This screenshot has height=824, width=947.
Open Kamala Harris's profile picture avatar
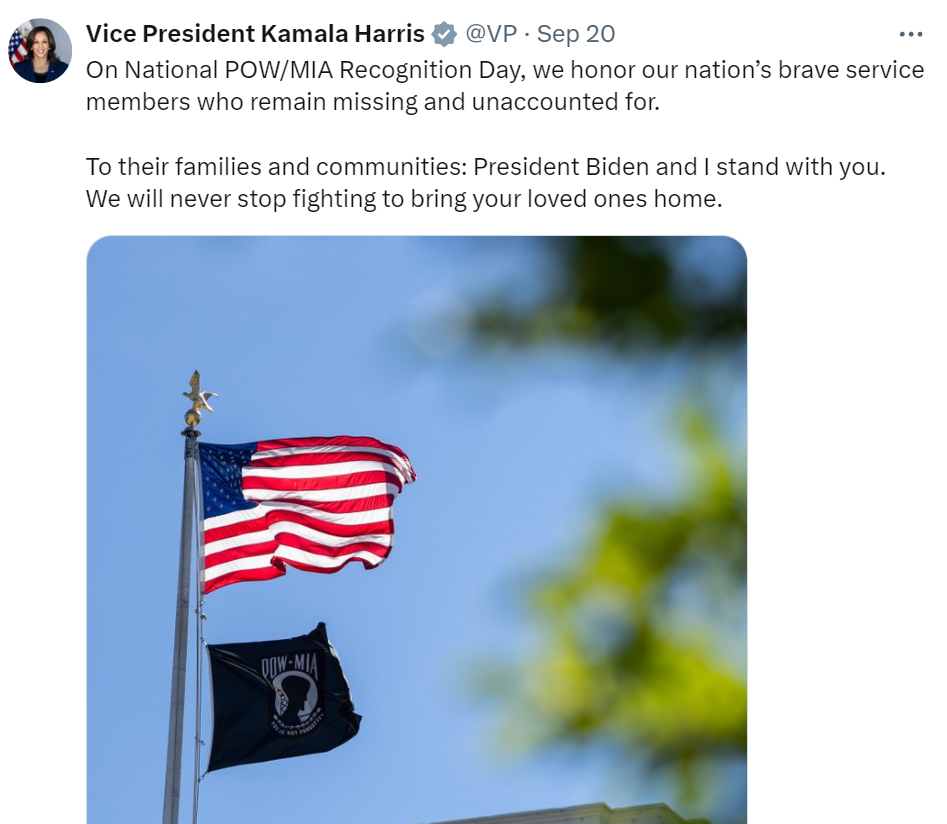(x=40, y=51)
